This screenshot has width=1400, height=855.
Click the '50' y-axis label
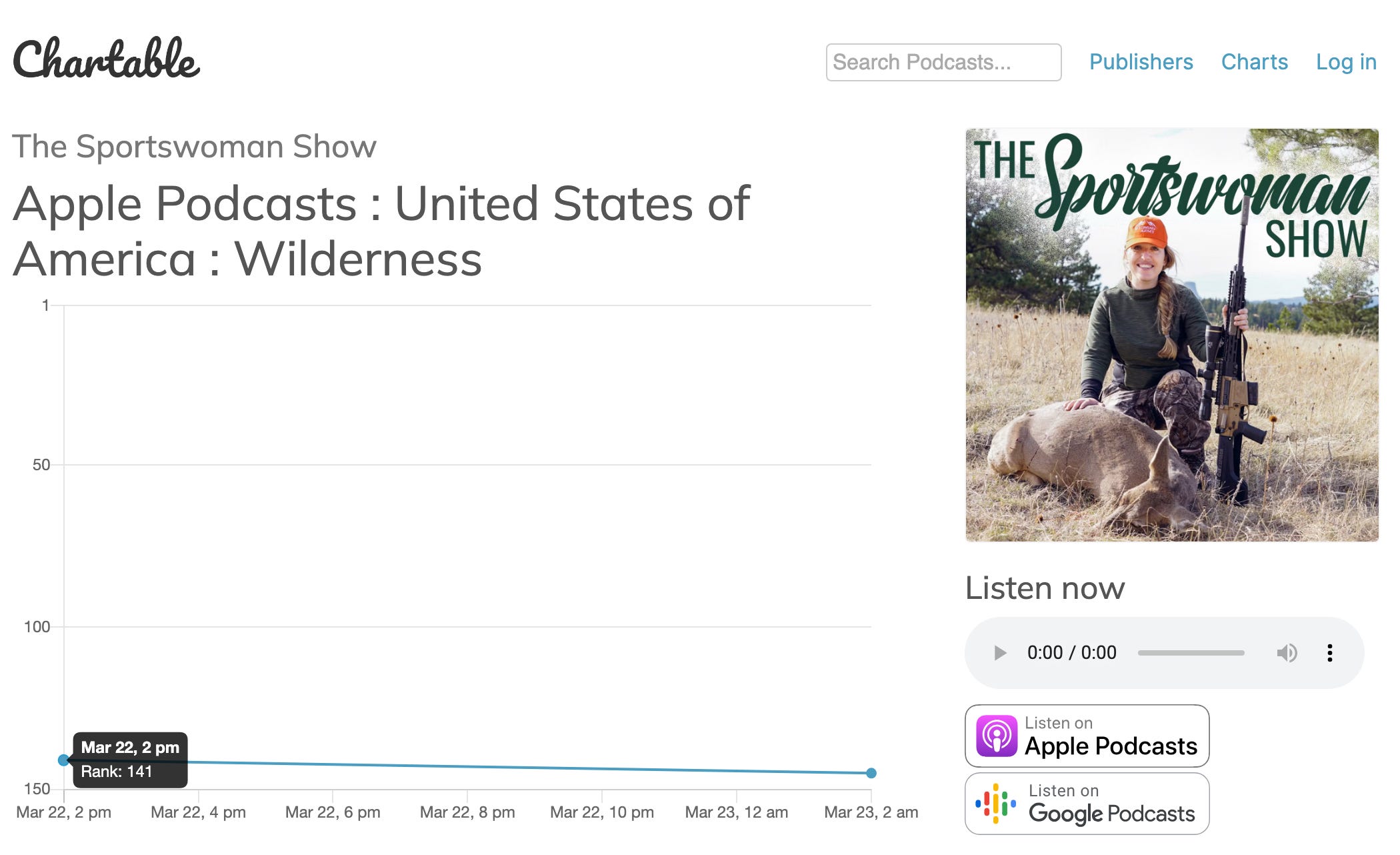(x=41, y=465)
